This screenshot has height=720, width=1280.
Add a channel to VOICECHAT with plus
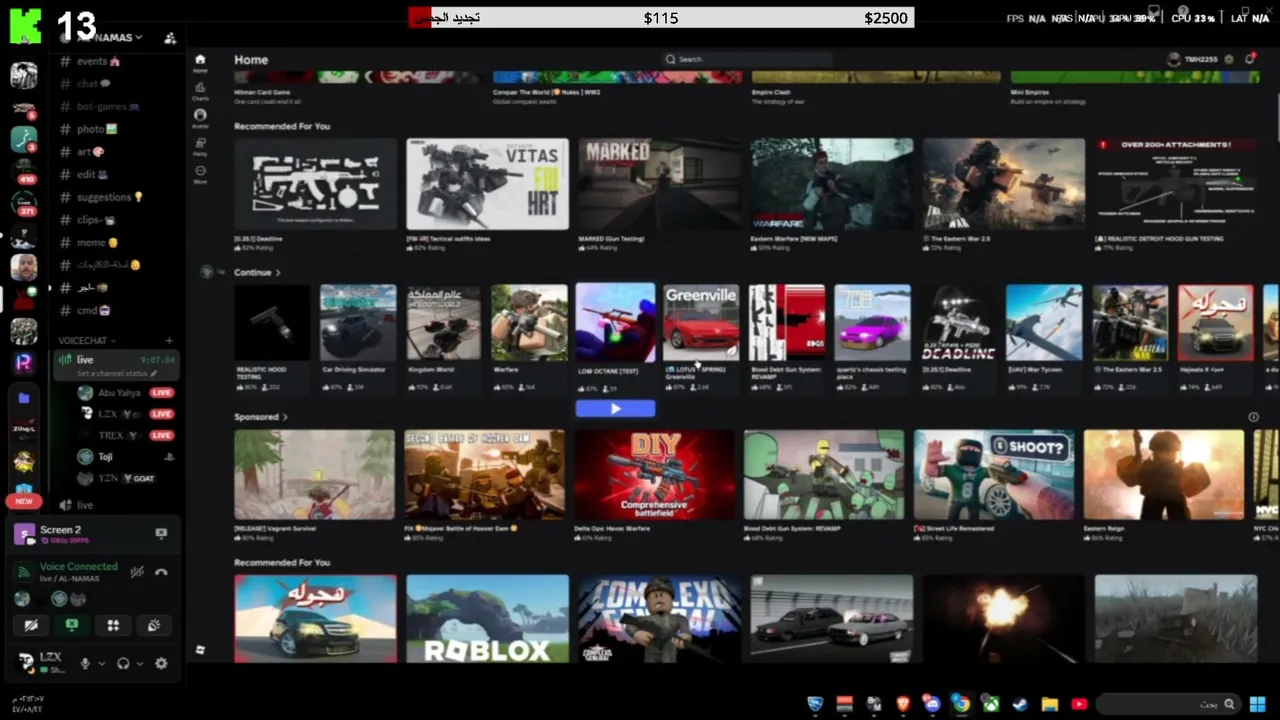[x=169, y=341]
